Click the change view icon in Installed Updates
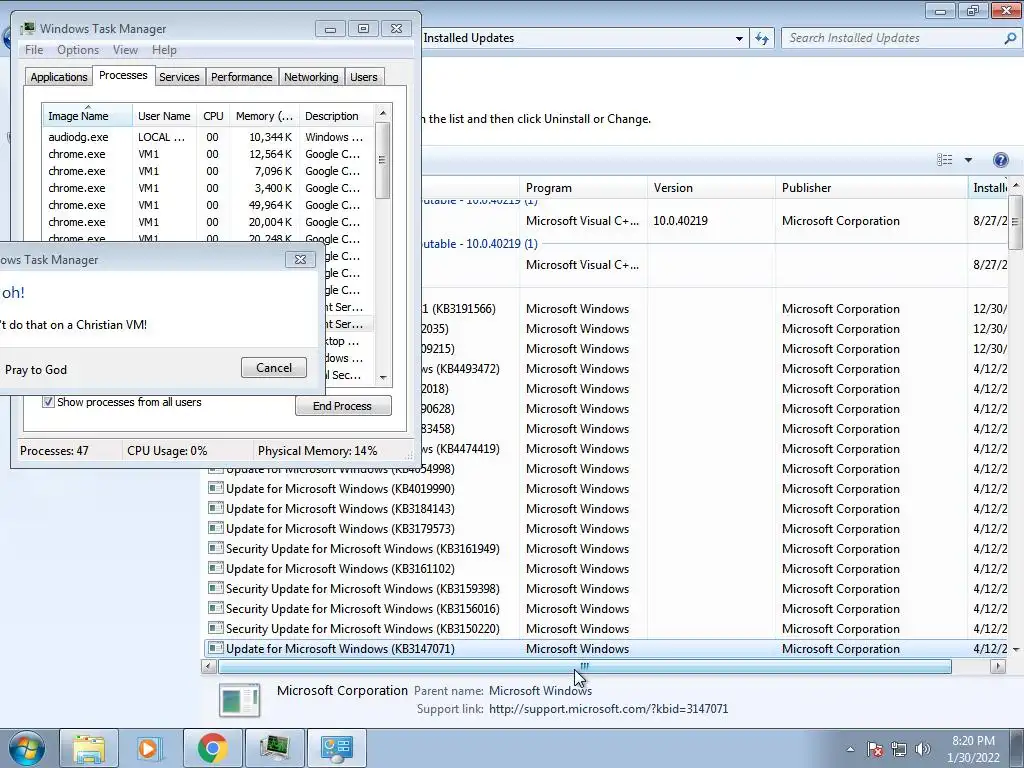Image resolution: width=1024 pixels, height=768 pixels. point(944,160)
